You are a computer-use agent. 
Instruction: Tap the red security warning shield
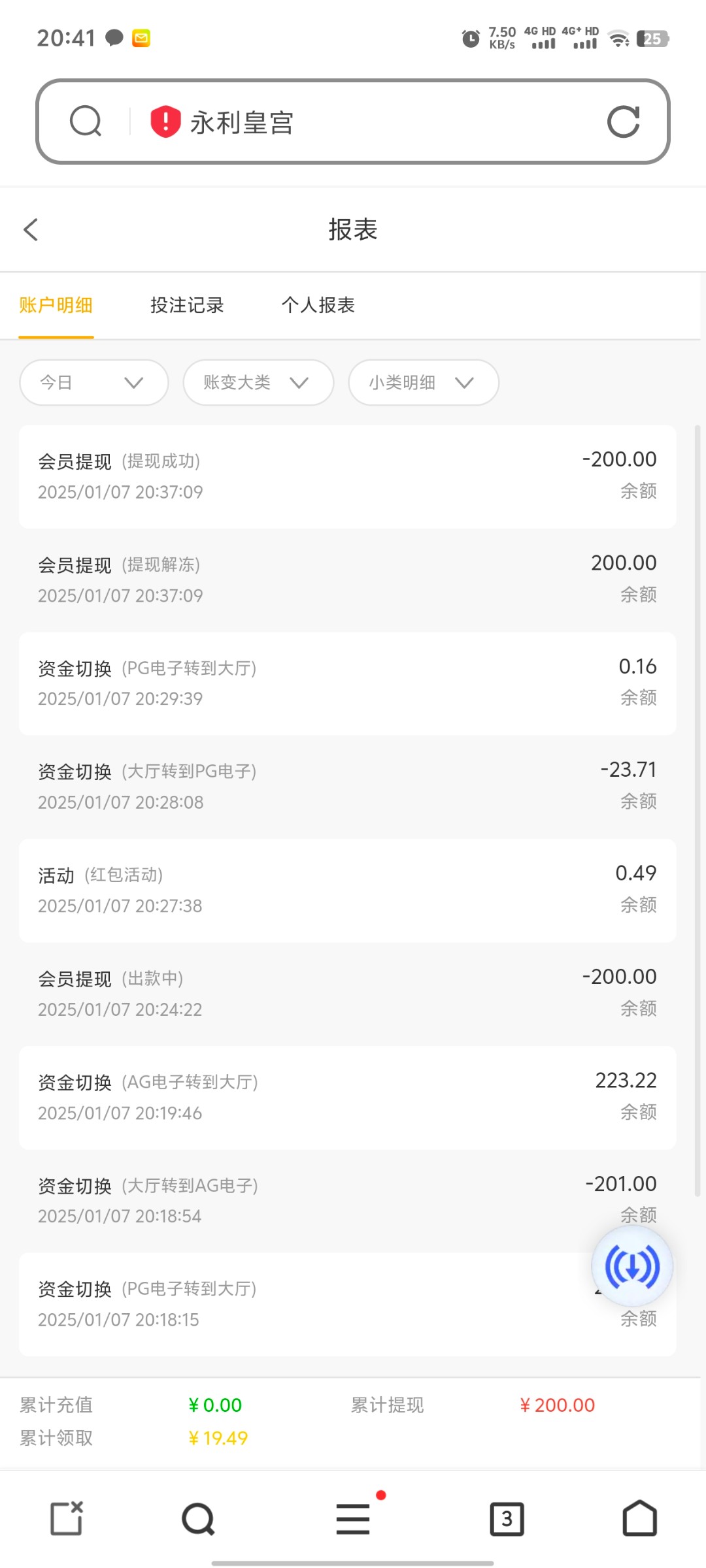tap(165, 122)
